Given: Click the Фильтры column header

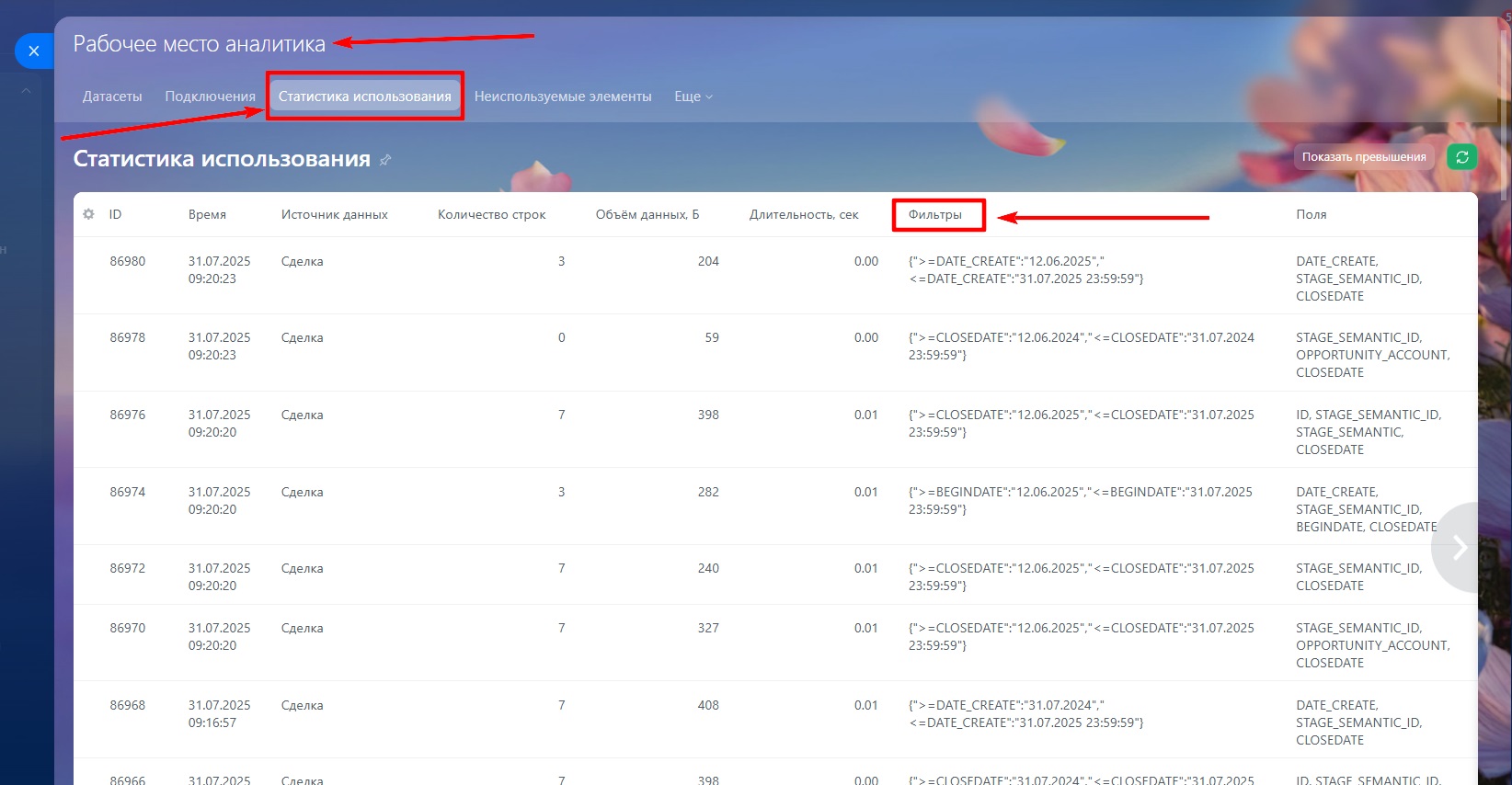Looking at the screenshot, I should pos(934,215).
